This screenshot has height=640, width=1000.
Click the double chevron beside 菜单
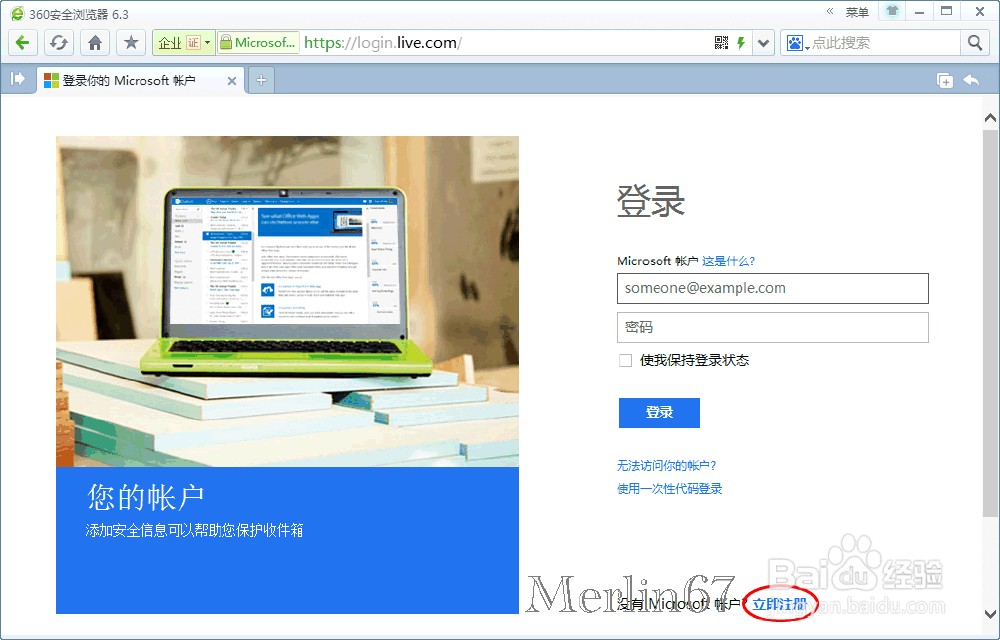(830, 11)
